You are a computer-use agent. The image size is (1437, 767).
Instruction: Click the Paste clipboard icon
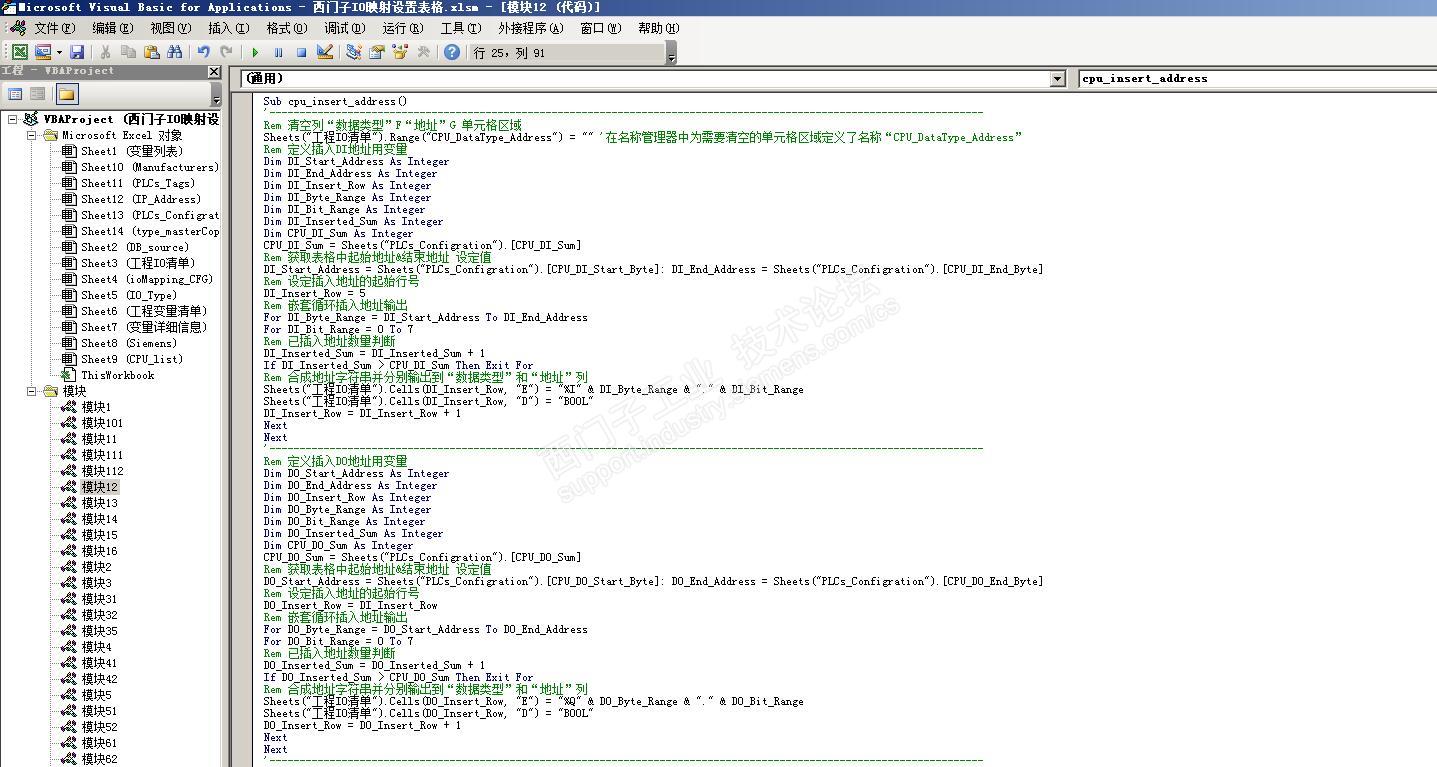151,52
